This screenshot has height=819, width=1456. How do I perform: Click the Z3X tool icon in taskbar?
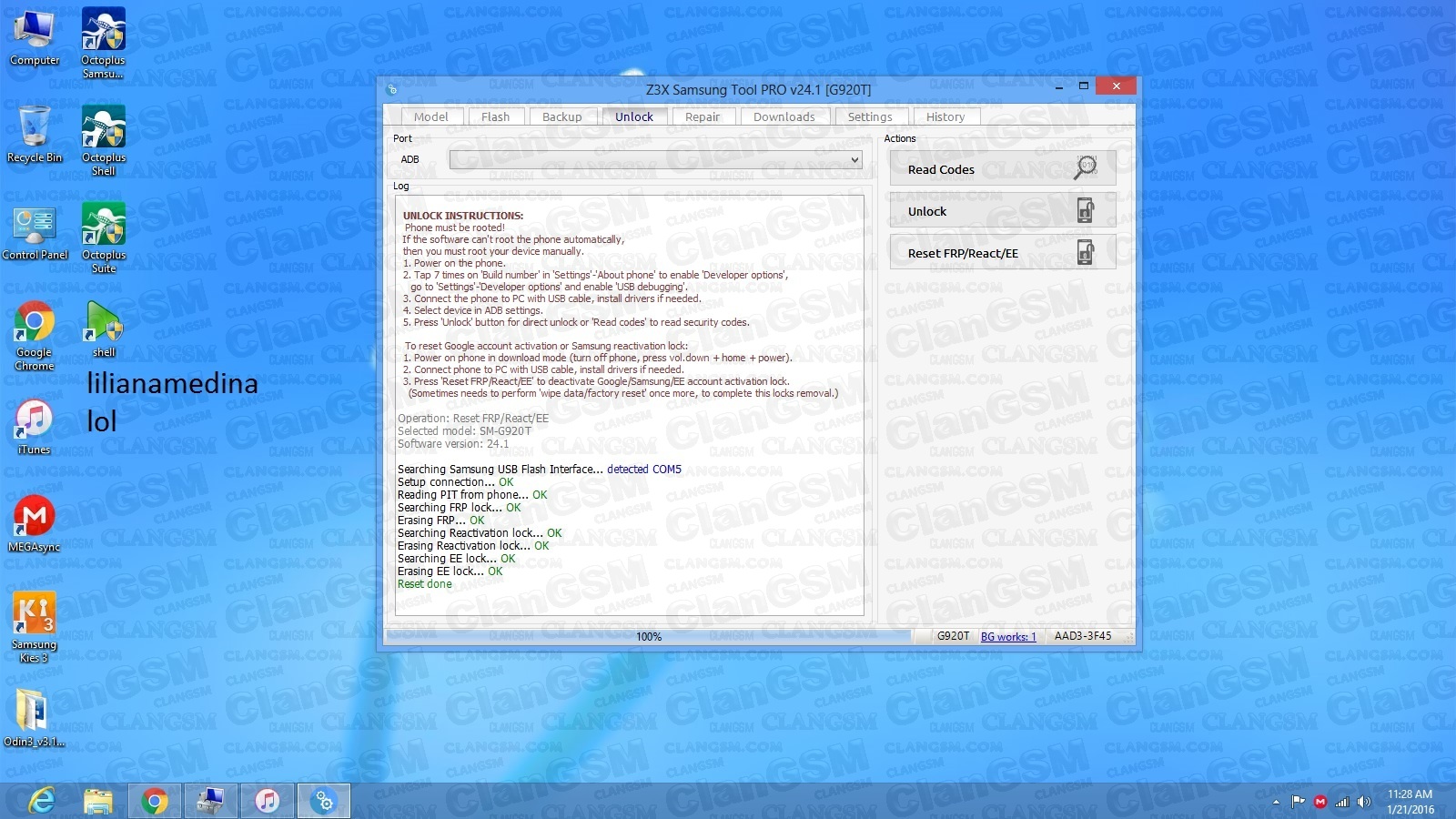[323, 801]
